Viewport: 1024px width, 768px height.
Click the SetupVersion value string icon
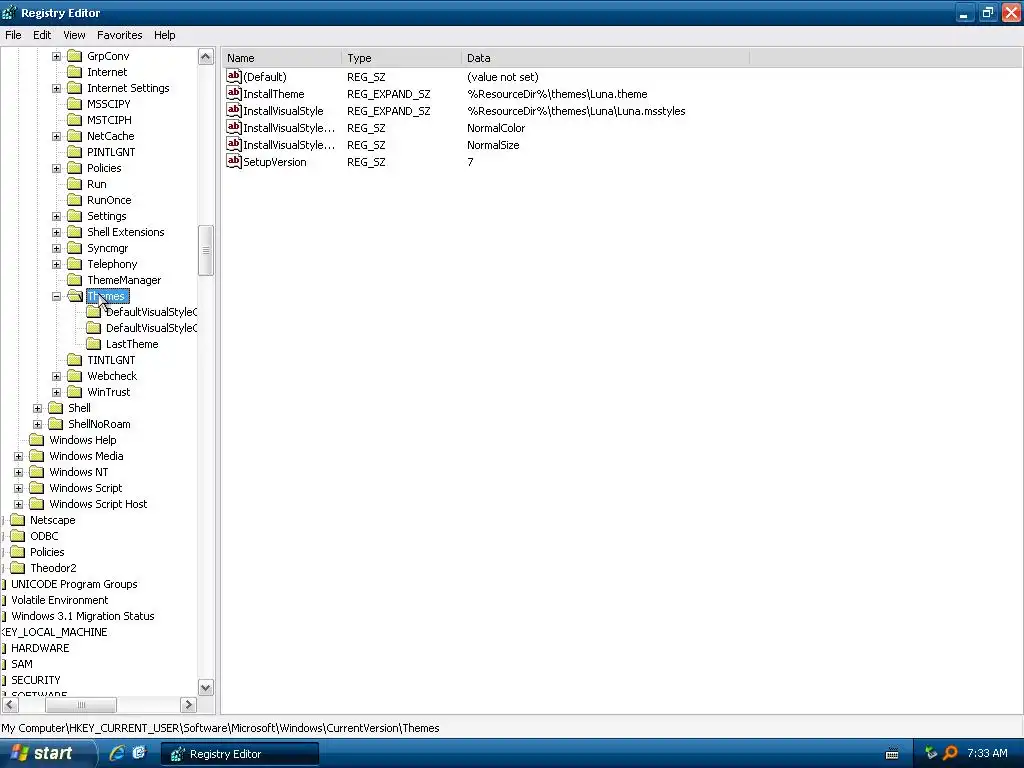pyautogui.click(x=234, y=161)
